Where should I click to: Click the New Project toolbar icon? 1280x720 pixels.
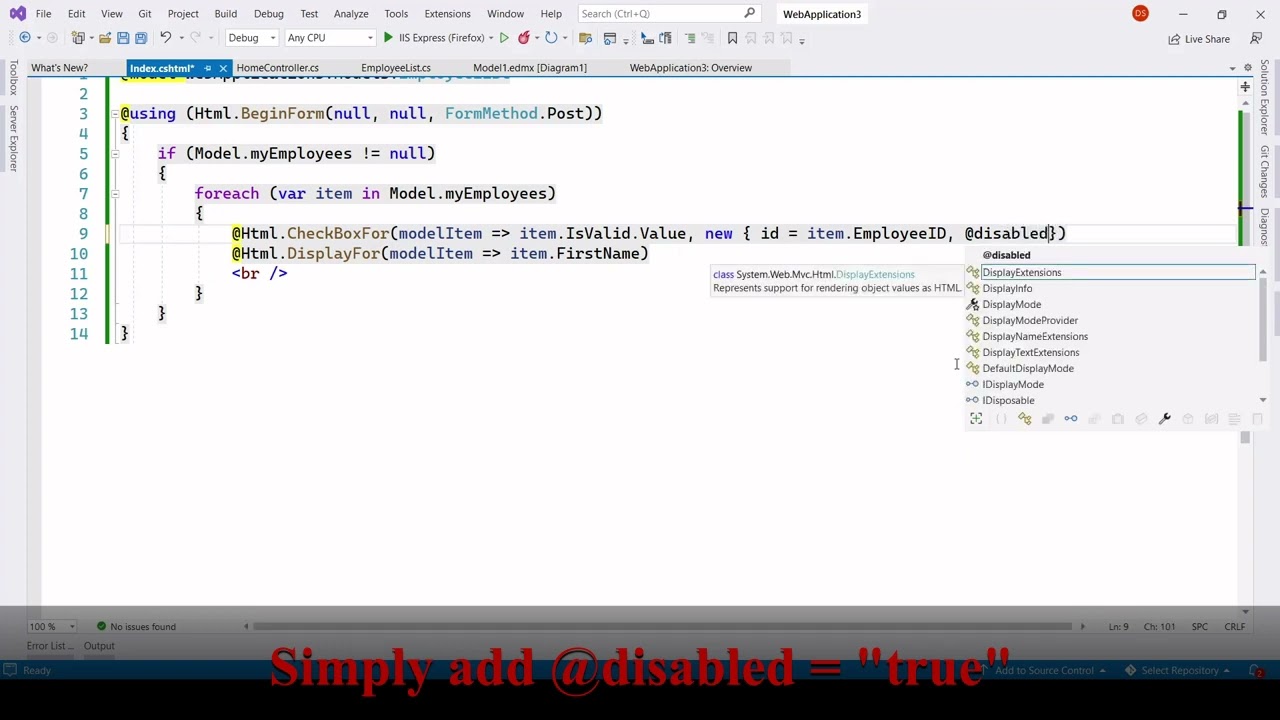pyautogui.click(x=79, y=38)
